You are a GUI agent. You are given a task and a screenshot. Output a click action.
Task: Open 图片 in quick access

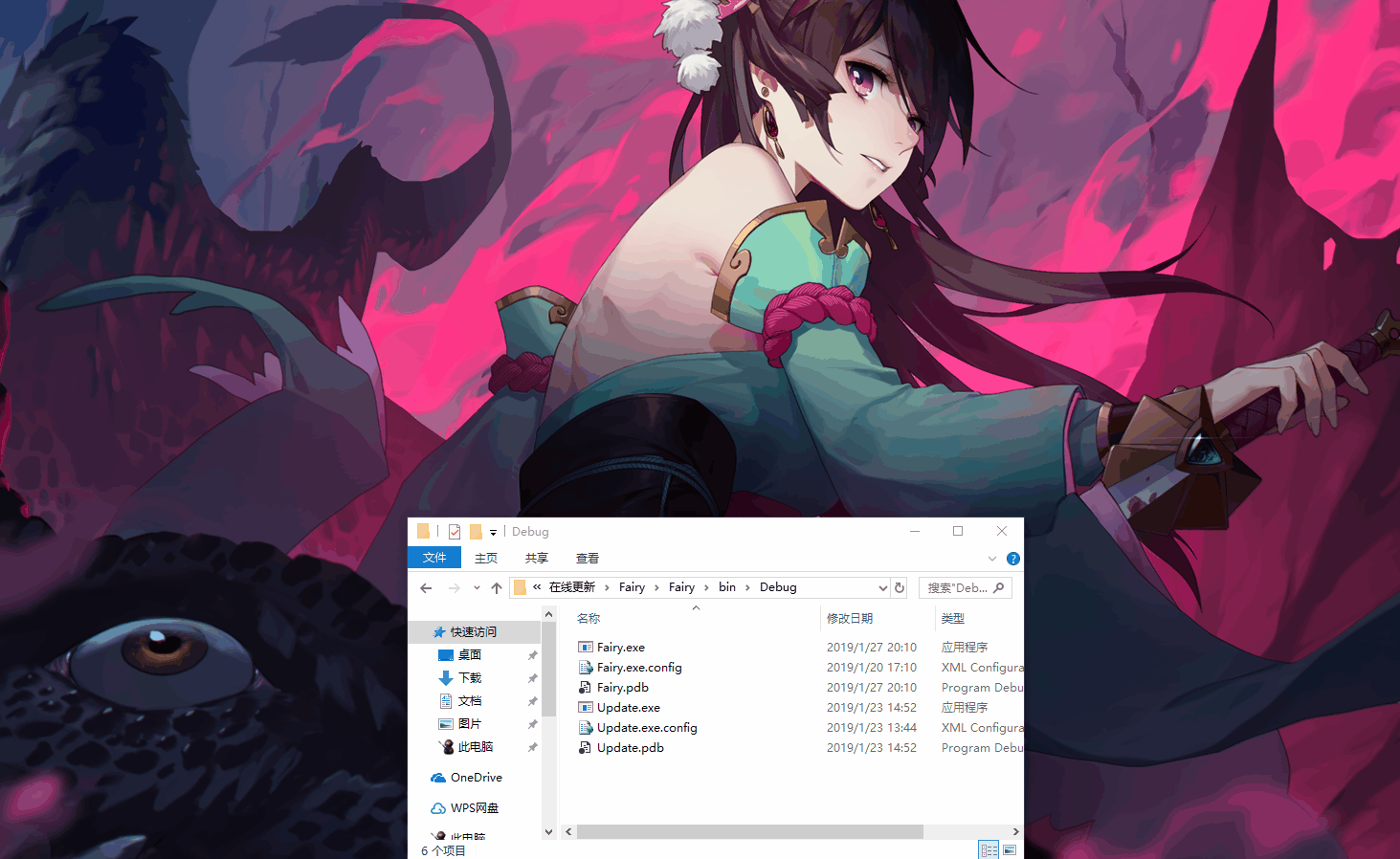(x=470, y=724)
